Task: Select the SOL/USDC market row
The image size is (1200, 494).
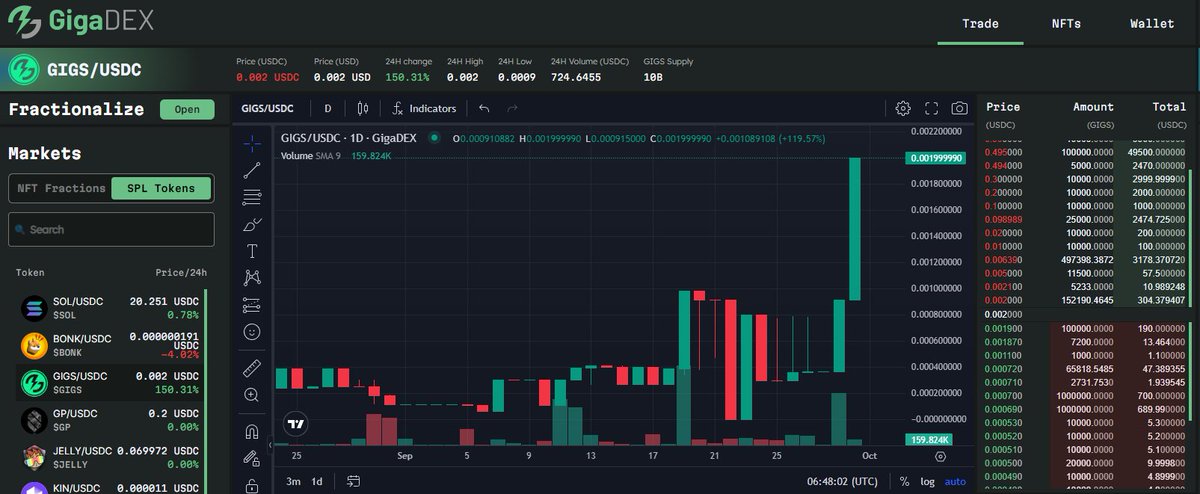Action: 110,307
